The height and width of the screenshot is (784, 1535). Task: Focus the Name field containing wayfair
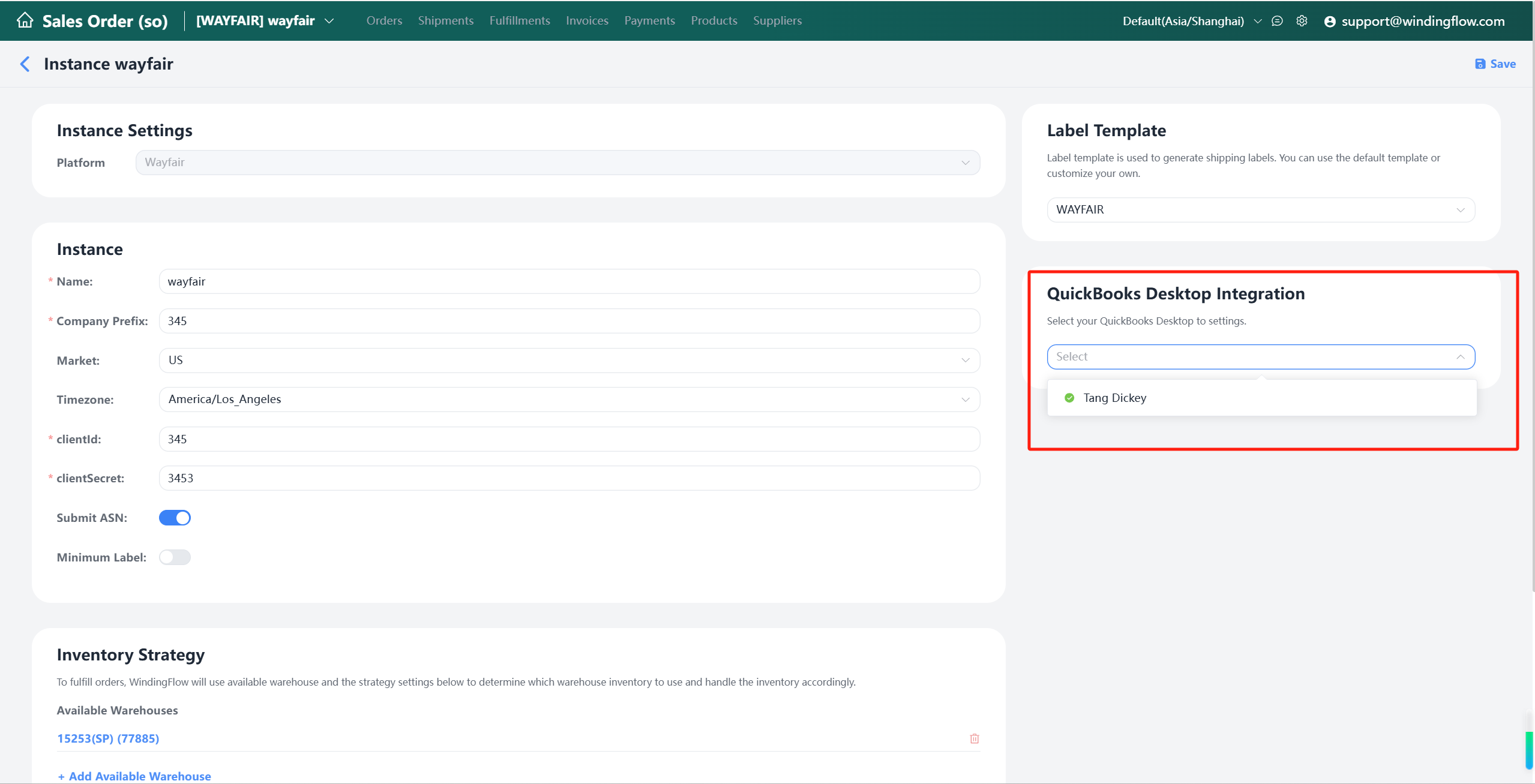click(x=569, y=282)
